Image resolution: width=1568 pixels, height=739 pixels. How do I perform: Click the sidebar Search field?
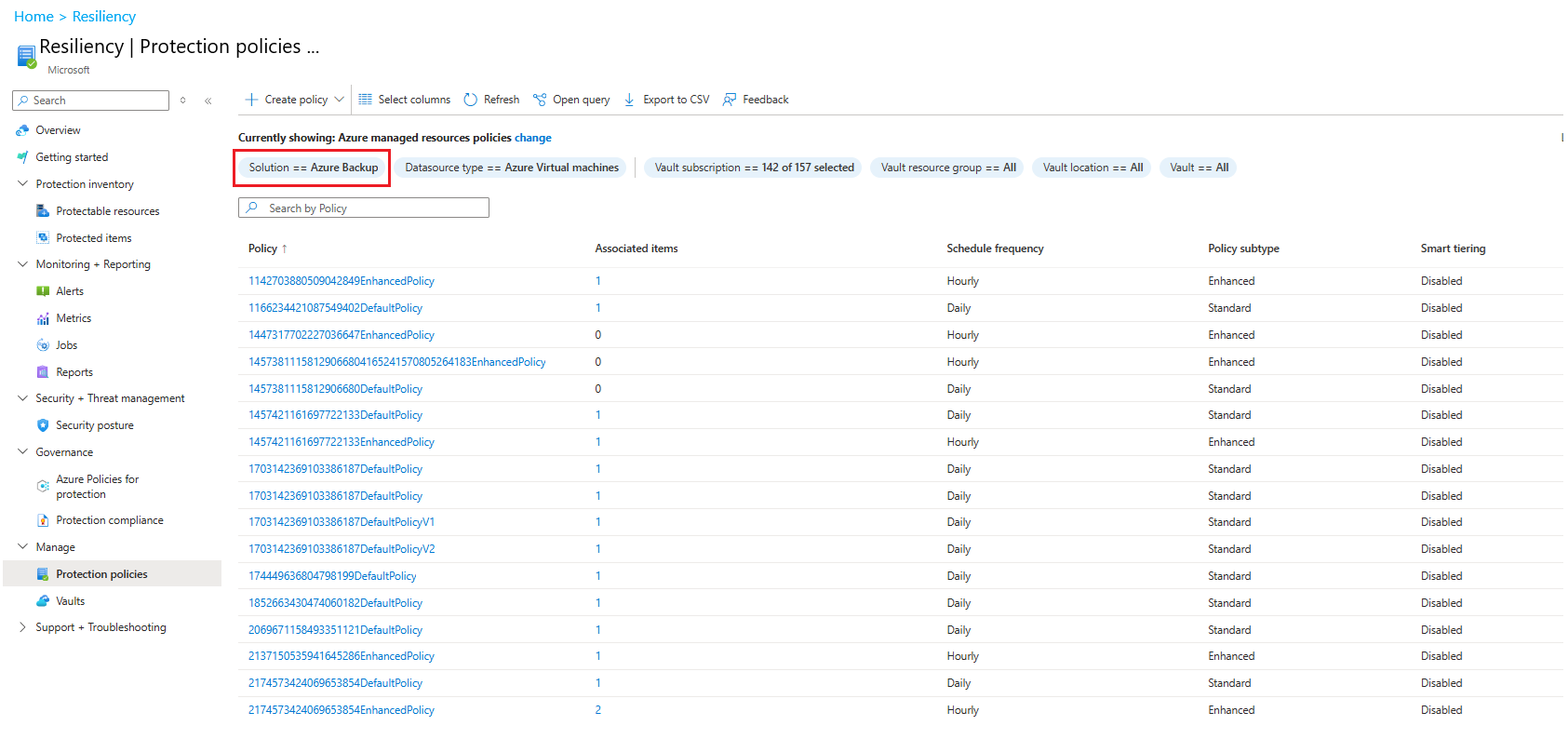coord(91,101)
